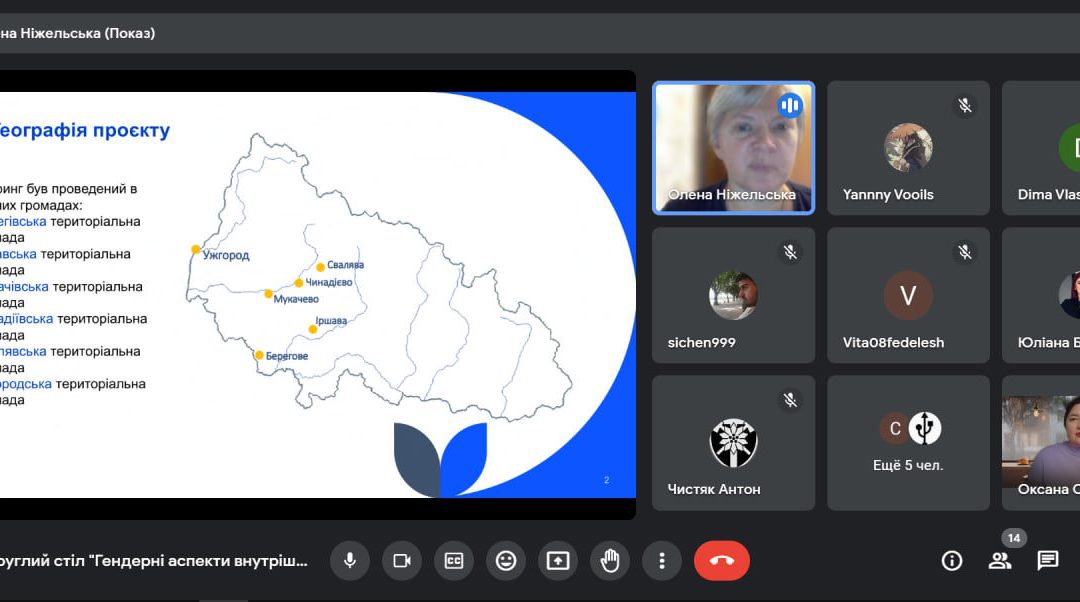Open the chat panel
Viewport: 1080px width, 602px height.
point(1048,561)
